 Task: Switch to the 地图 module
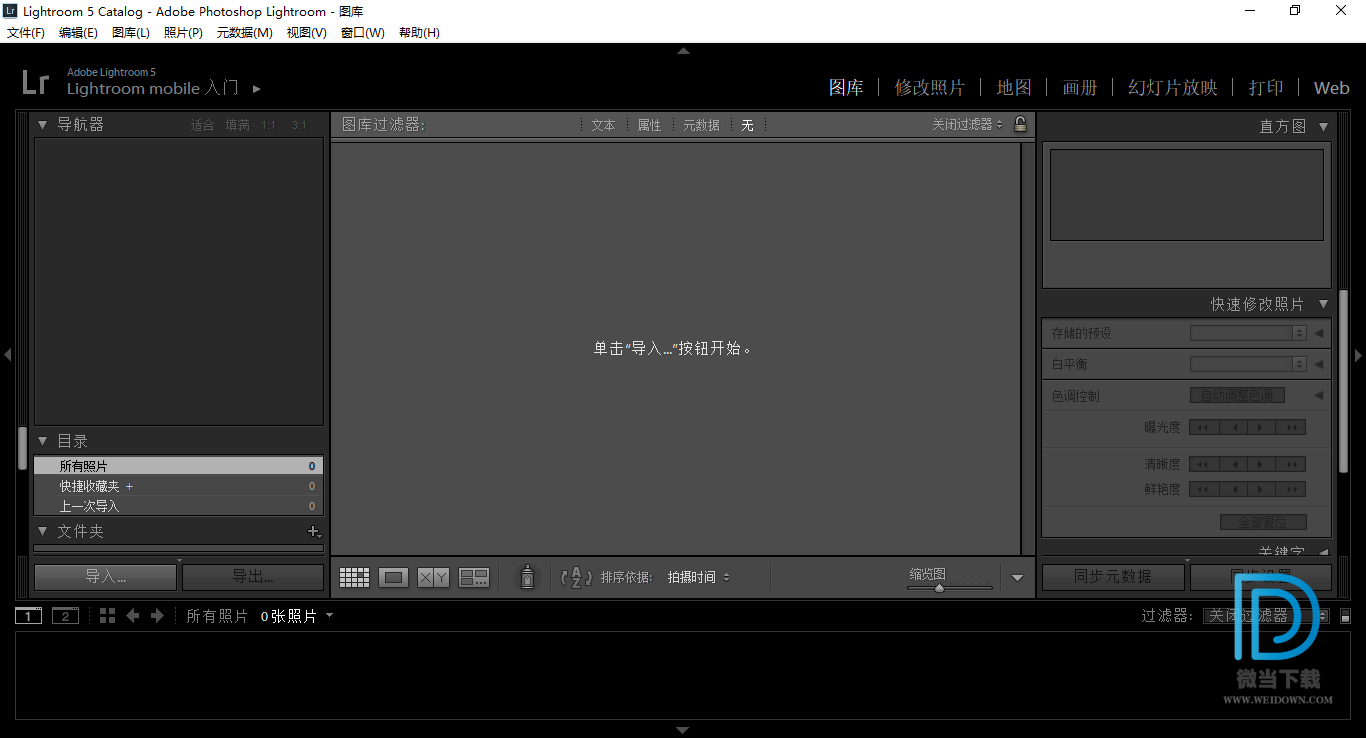tap(1014, 88)
